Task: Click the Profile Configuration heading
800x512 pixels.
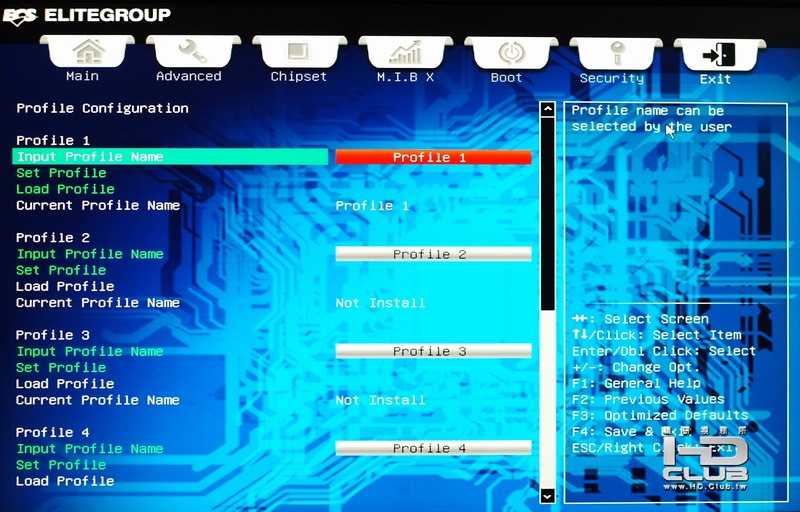Action: [x=103, y=108]
